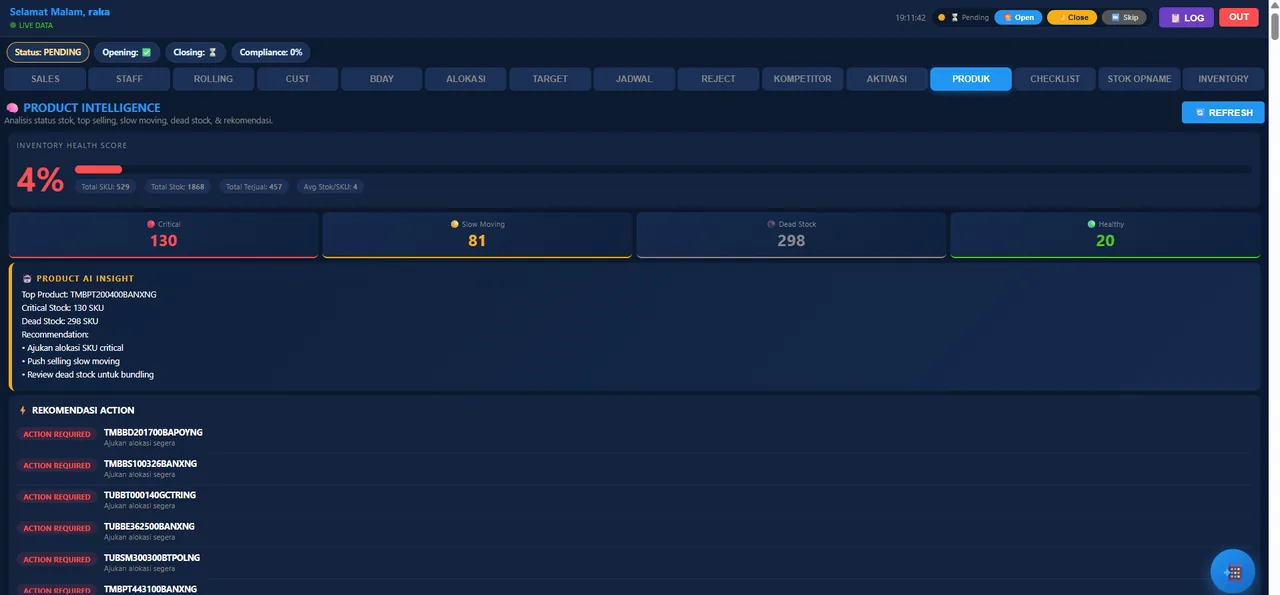Click the vertical page scrollbar thumb

point(1273,27)
